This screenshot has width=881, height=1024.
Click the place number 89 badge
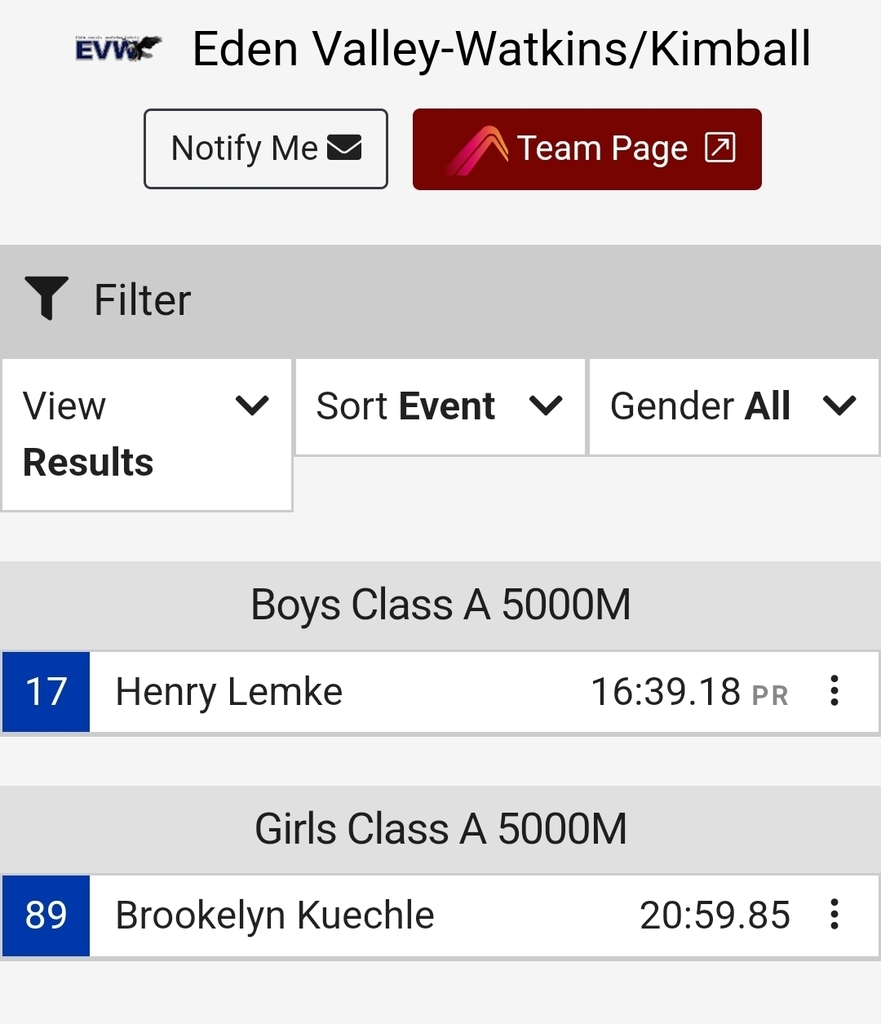pyautogui.click(x=46, y=915)
